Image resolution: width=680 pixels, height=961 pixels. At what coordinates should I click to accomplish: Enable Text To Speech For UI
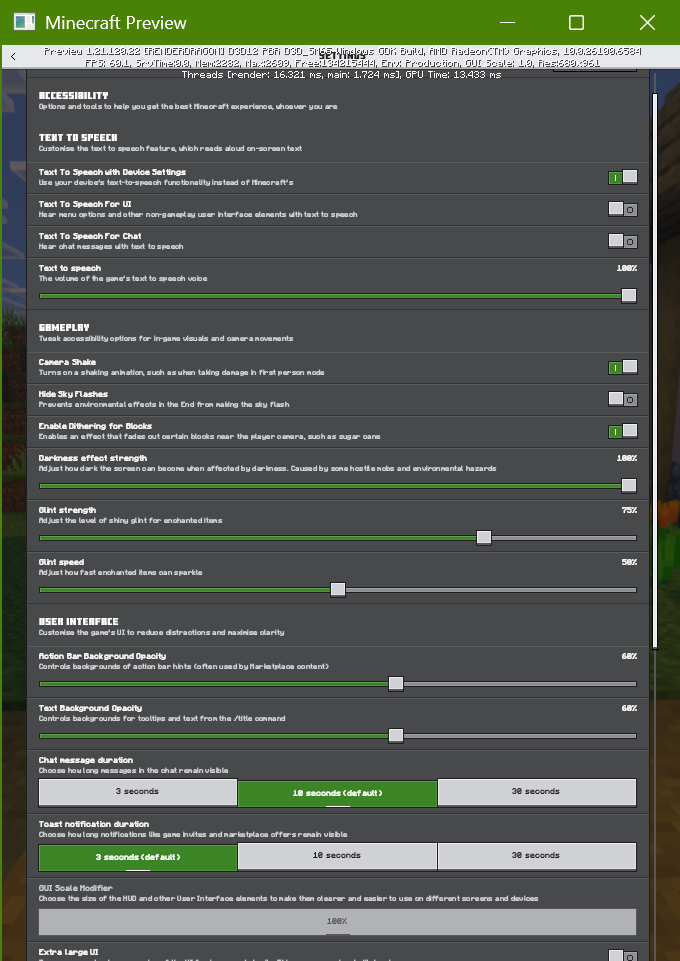tap(622, 210)
